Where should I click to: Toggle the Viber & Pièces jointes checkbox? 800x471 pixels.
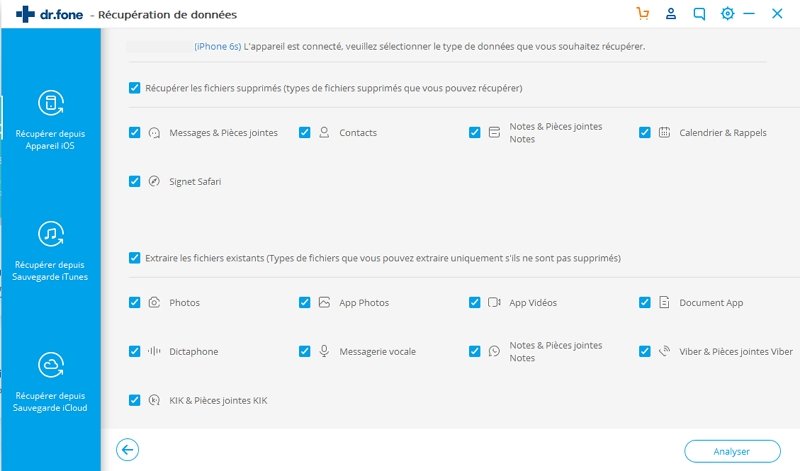tap(645, 351)
